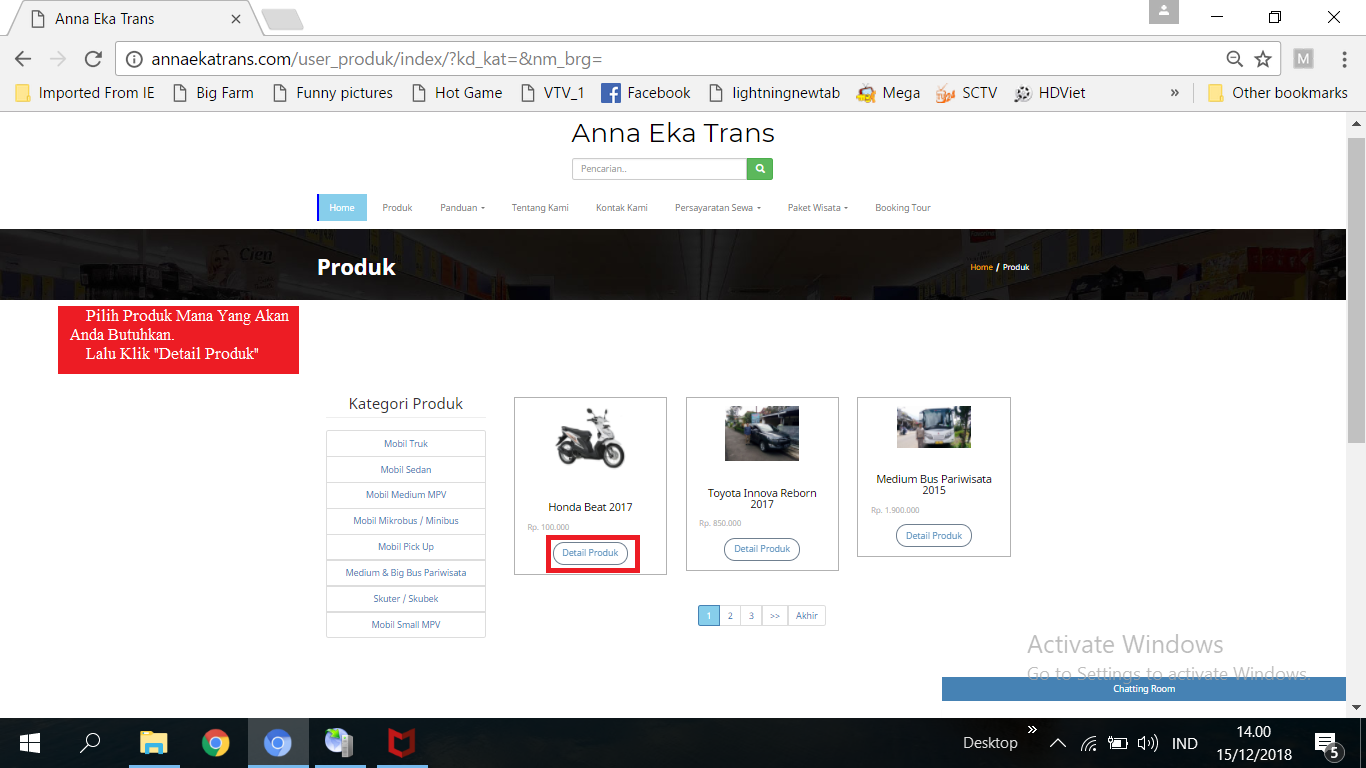
Task: Select the Home navigation item
Action: tap(342, 208)
